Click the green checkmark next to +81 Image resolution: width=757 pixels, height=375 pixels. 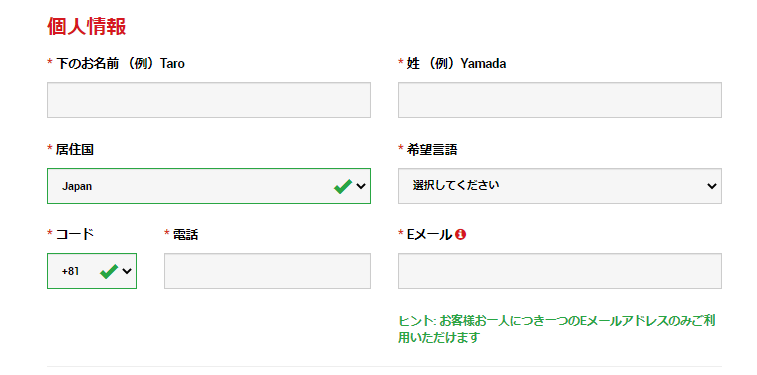109,272
